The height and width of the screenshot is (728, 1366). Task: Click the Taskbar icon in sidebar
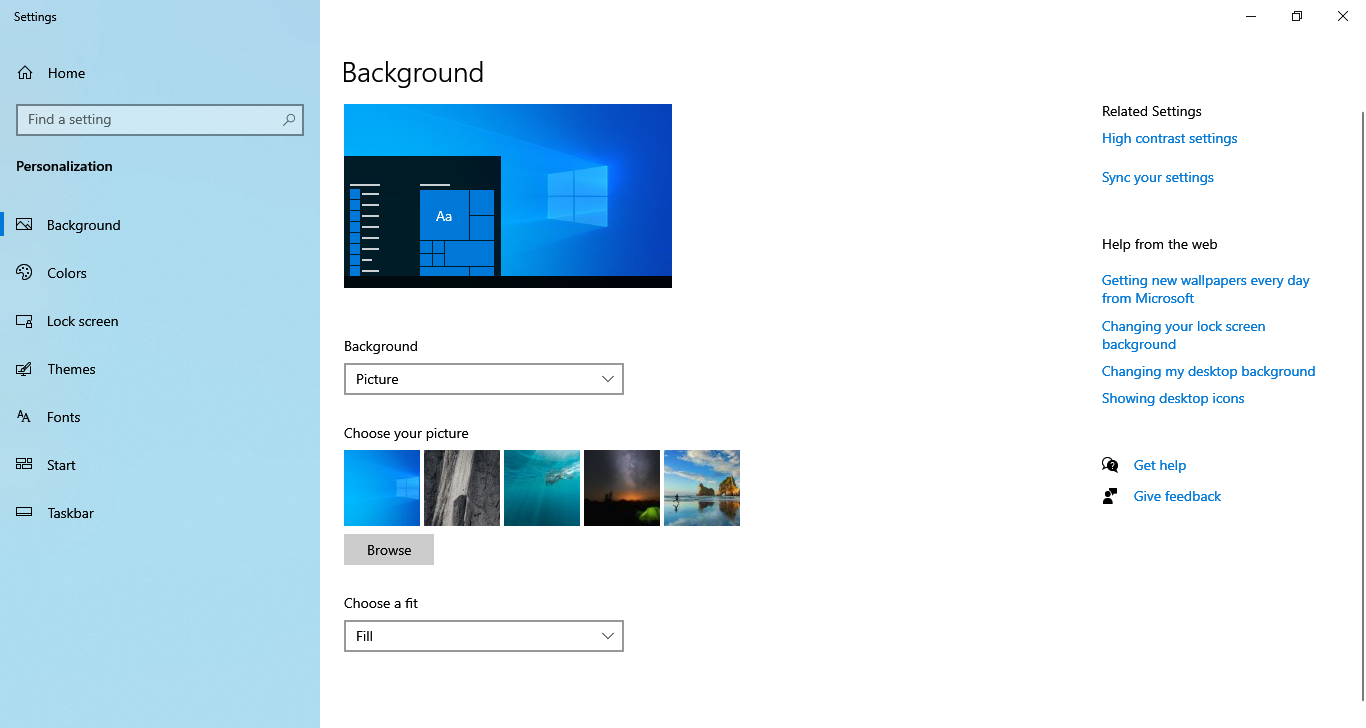point(25,513)
